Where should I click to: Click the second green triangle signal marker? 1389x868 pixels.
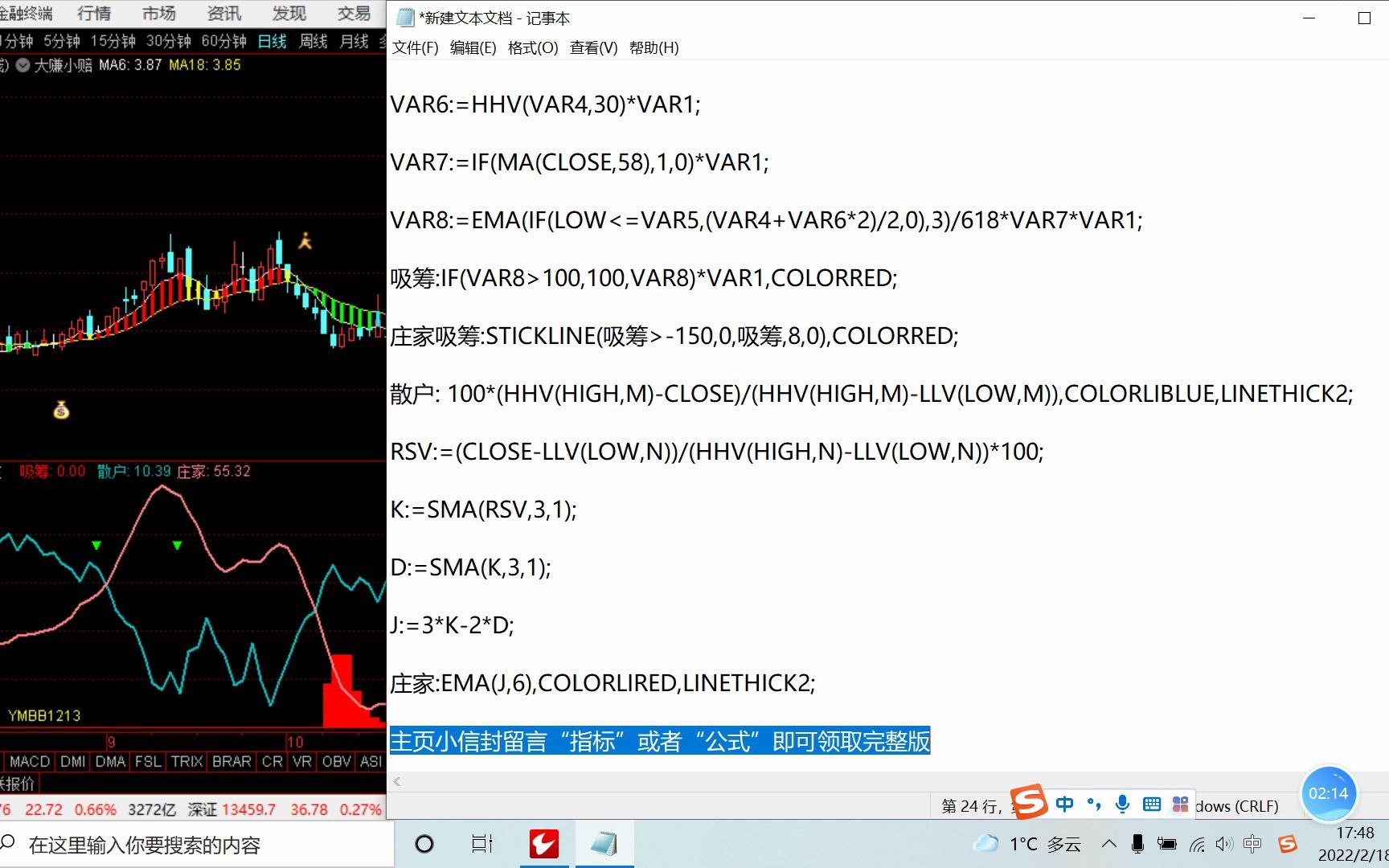[177, 546]
